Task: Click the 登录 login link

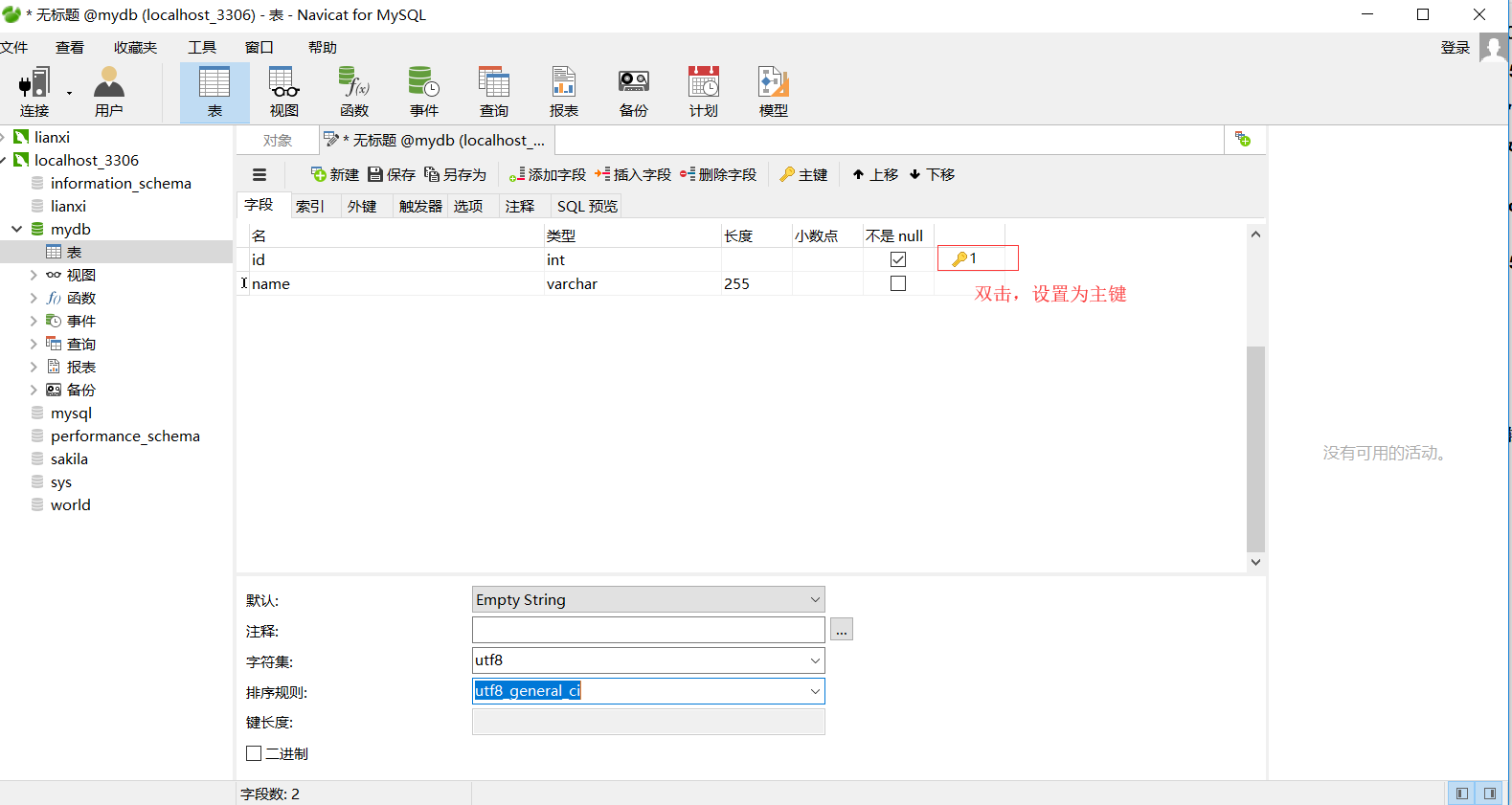Action: click(x=1456, y=47)
